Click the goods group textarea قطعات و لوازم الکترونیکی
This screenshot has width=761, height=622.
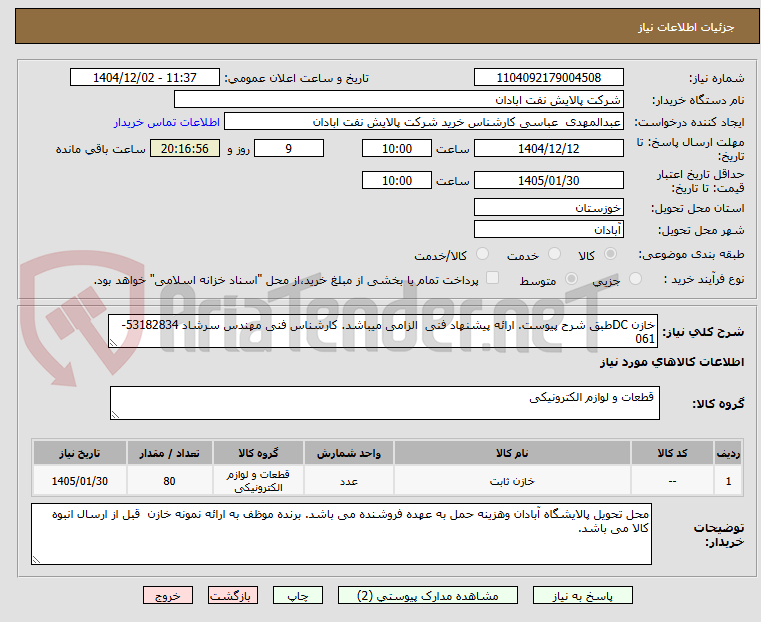tap(385, 403)
